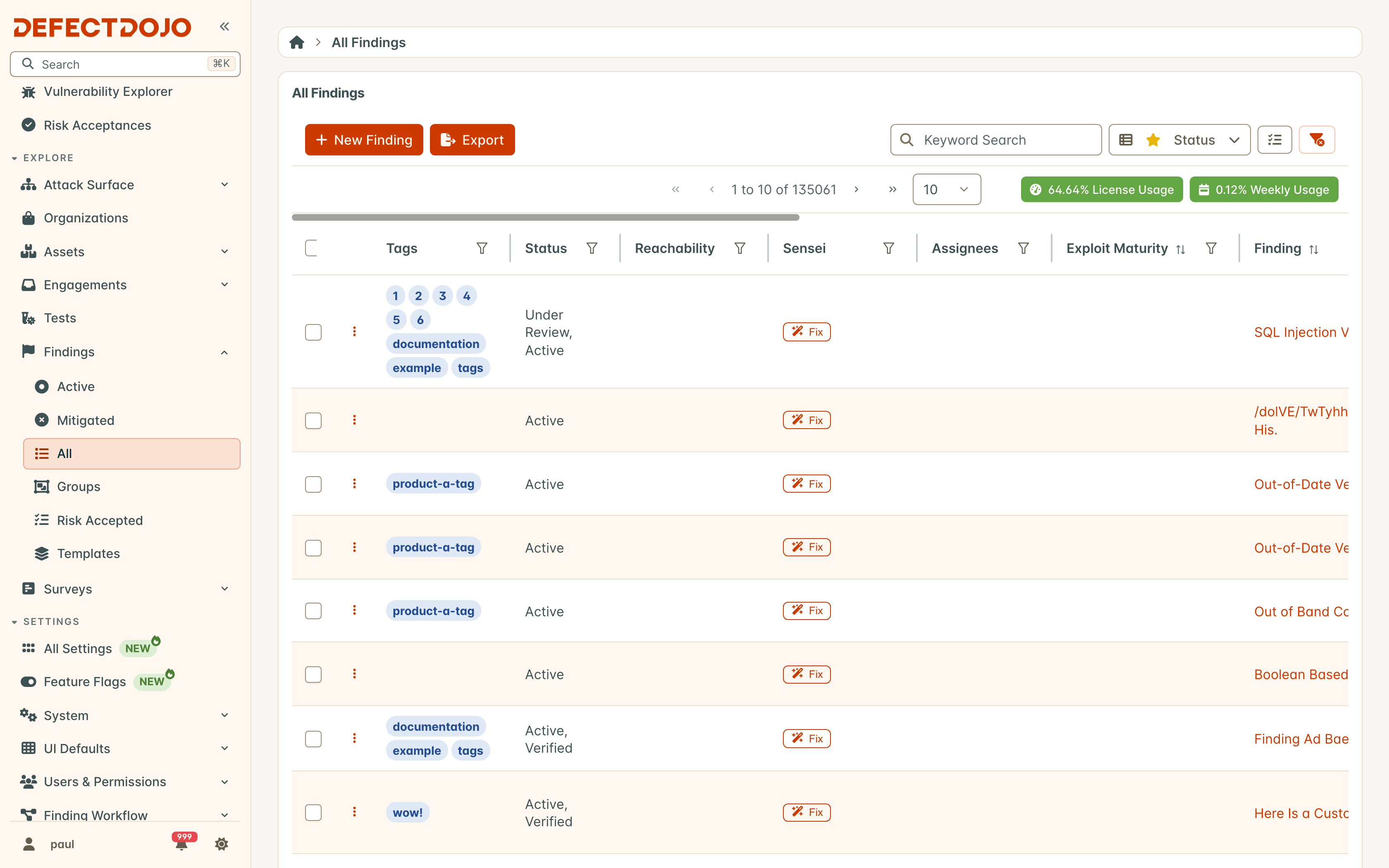This screenshot has height=868, width=1389.
Task: Sort by the Exploit Maturity arrows icon
Action: [1181, 249]
